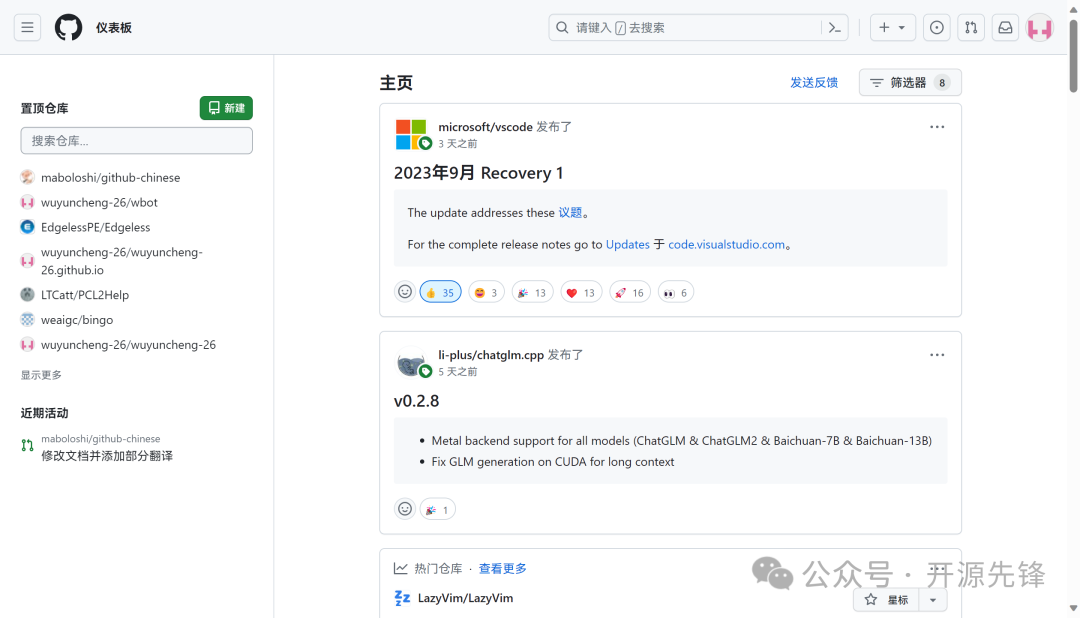Image resolution: width=1080 pixels, height=618 pixels.
Task: Open recent activity 修改文档并添加部分翻译
Action: point(107,456)
